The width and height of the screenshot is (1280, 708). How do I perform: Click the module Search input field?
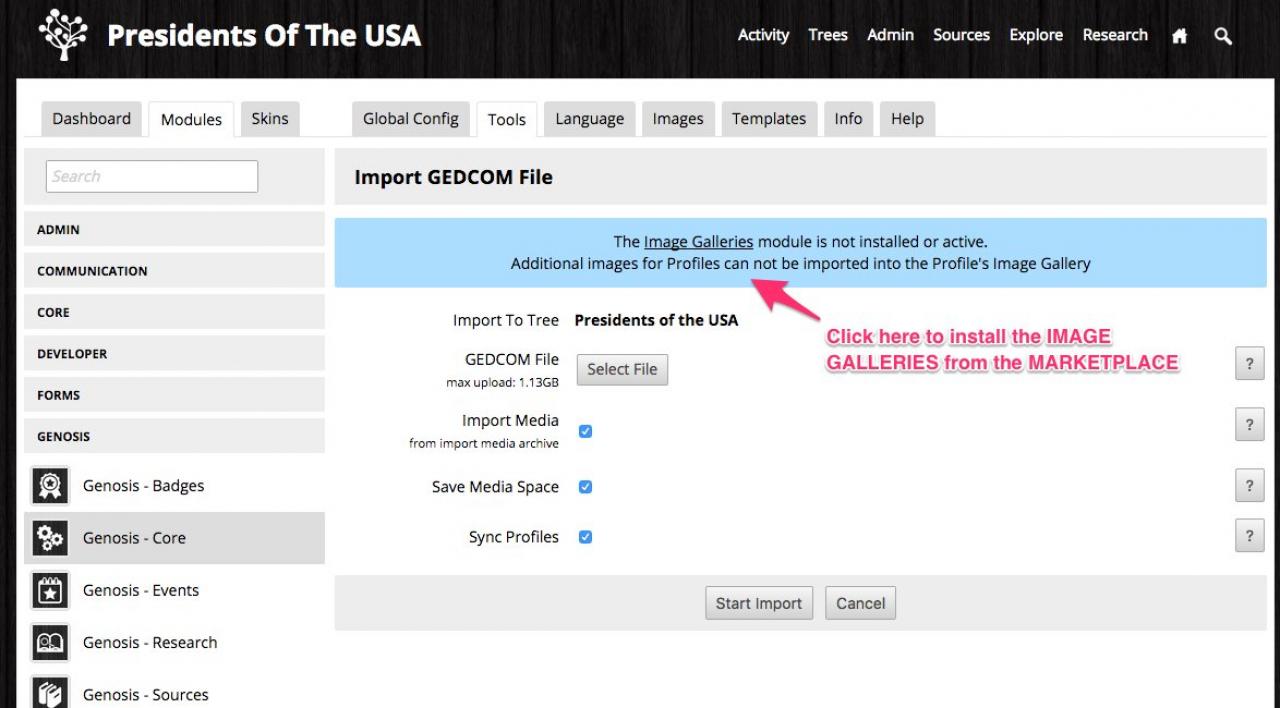152,176
